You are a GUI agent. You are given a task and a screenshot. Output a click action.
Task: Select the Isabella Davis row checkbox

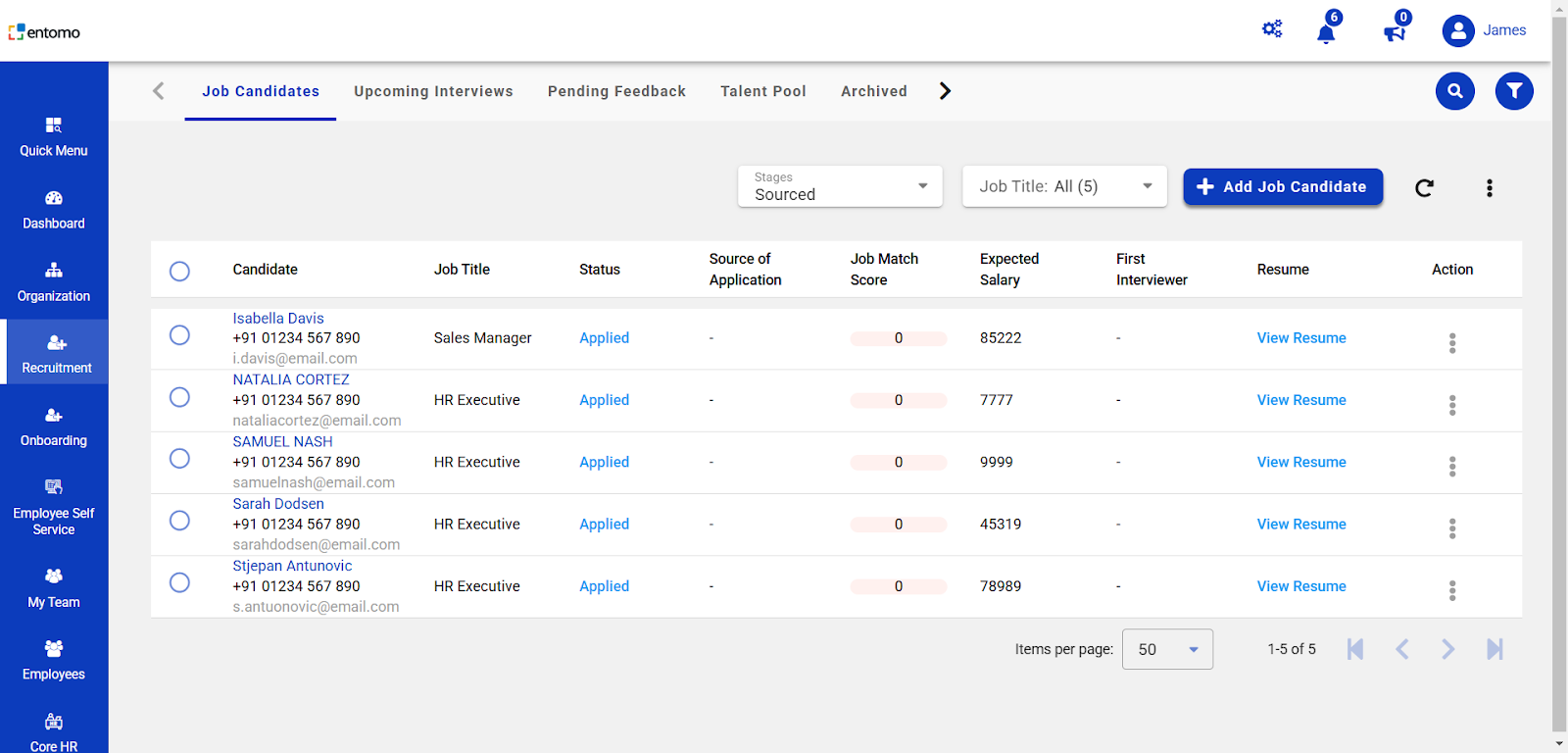tap(179, 335)
